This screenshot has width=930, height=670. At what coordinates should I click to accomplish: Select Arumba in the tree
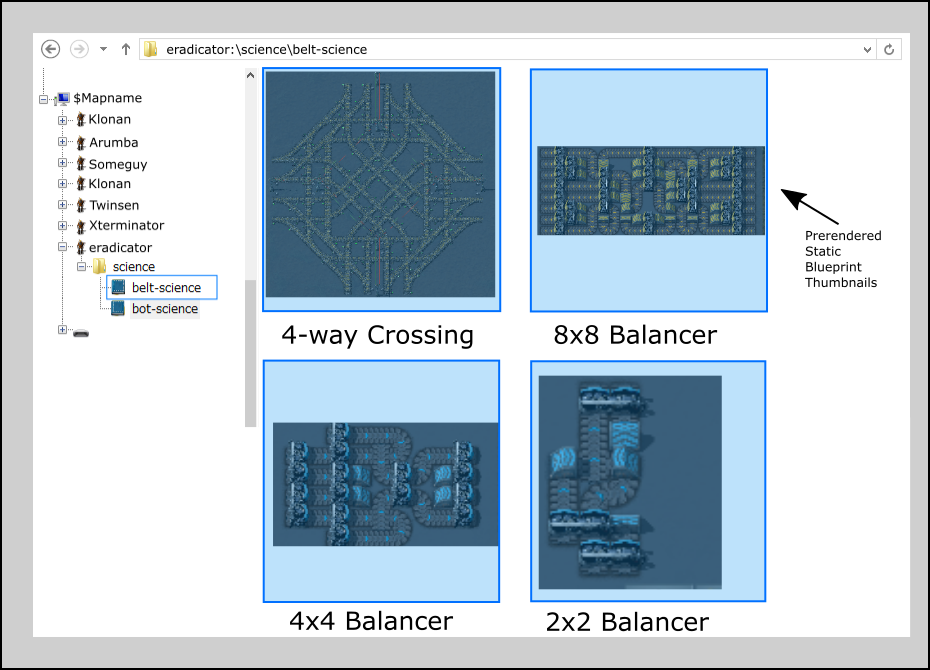pos(114,142)
